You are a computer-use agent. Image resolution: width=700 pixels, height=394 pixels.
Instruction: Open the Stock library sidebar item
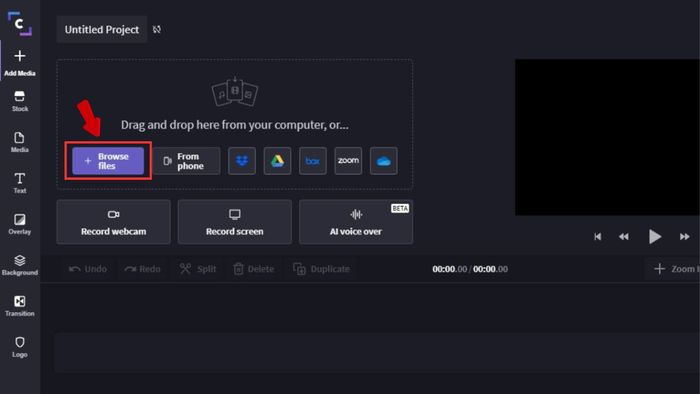point(20,101)
